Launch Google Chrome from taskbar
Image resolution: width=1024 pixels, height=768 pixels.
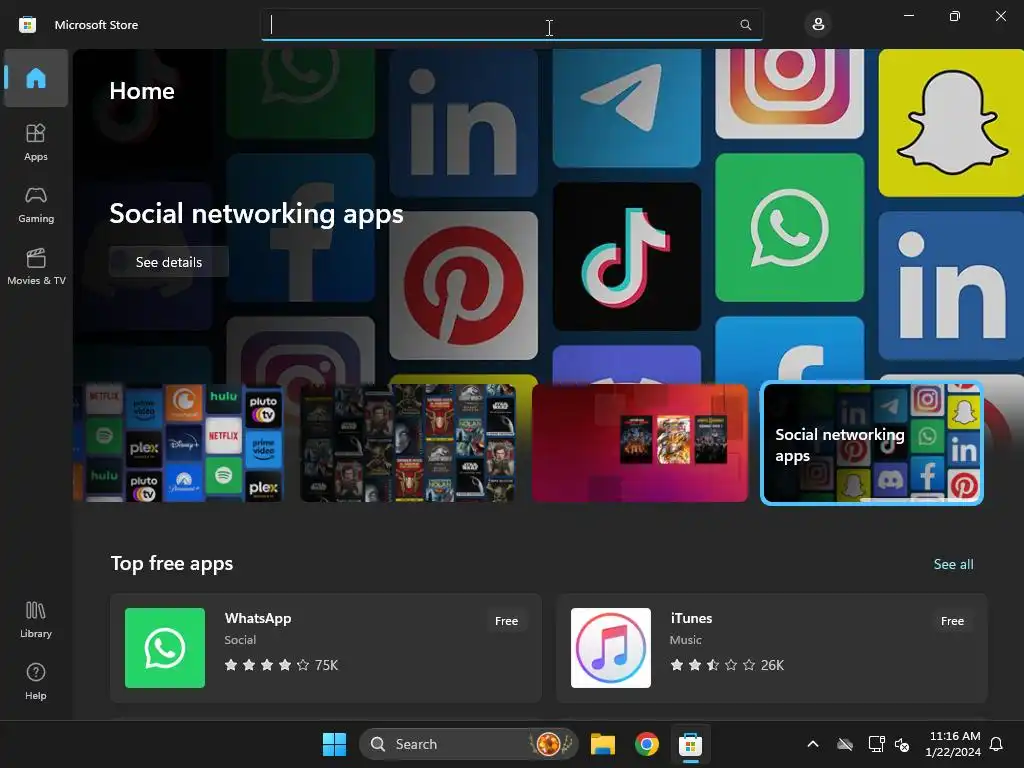pyautogui.click(x=647, y=744)
